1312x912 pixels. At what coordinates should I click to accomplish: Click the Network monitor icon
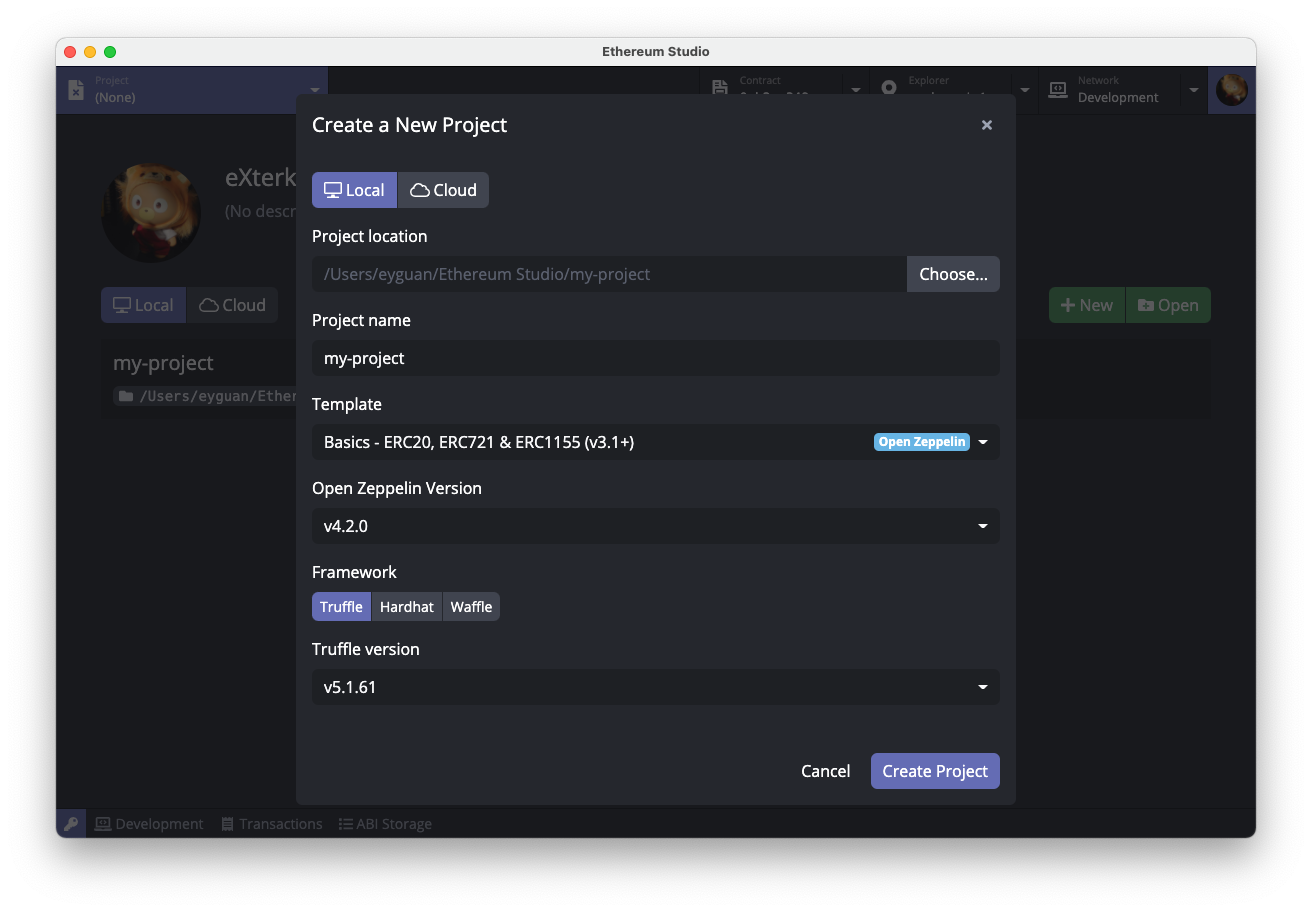1057,90
